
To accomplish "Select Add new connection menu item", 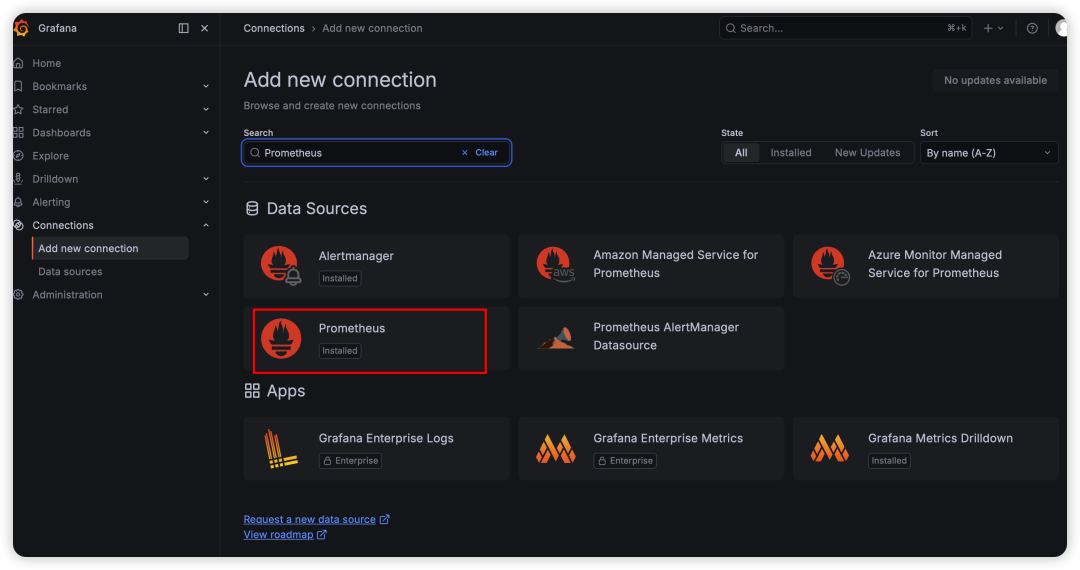I will (110, 249).
